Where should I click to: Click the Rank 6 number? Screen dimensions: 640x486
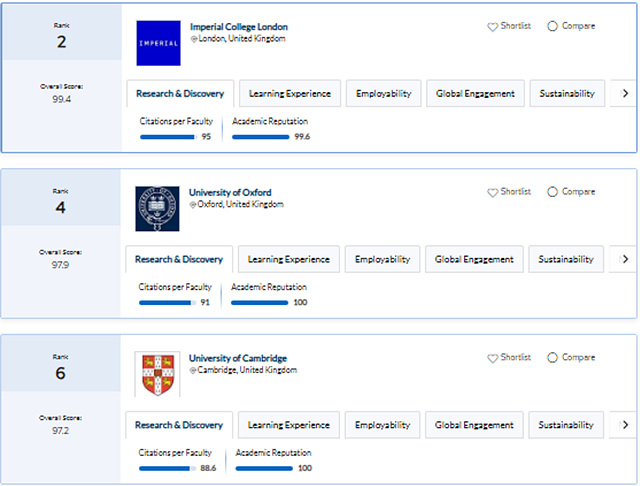[x=60, y=373]
